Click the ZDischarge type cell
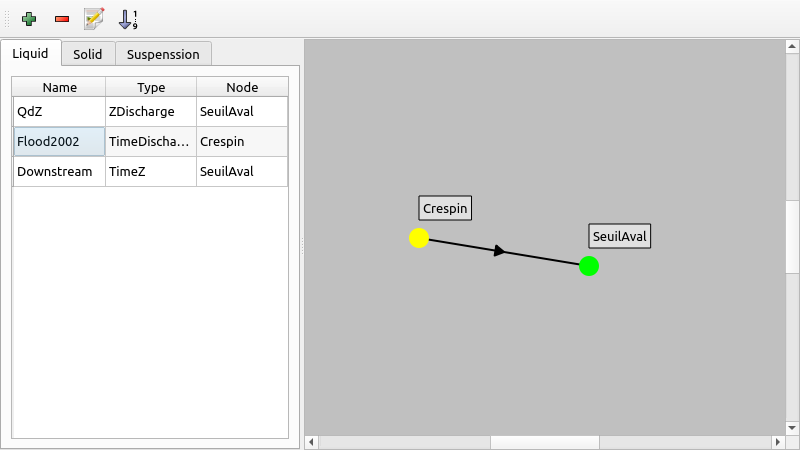Screen dimensions: 800x450 (151, 111)
